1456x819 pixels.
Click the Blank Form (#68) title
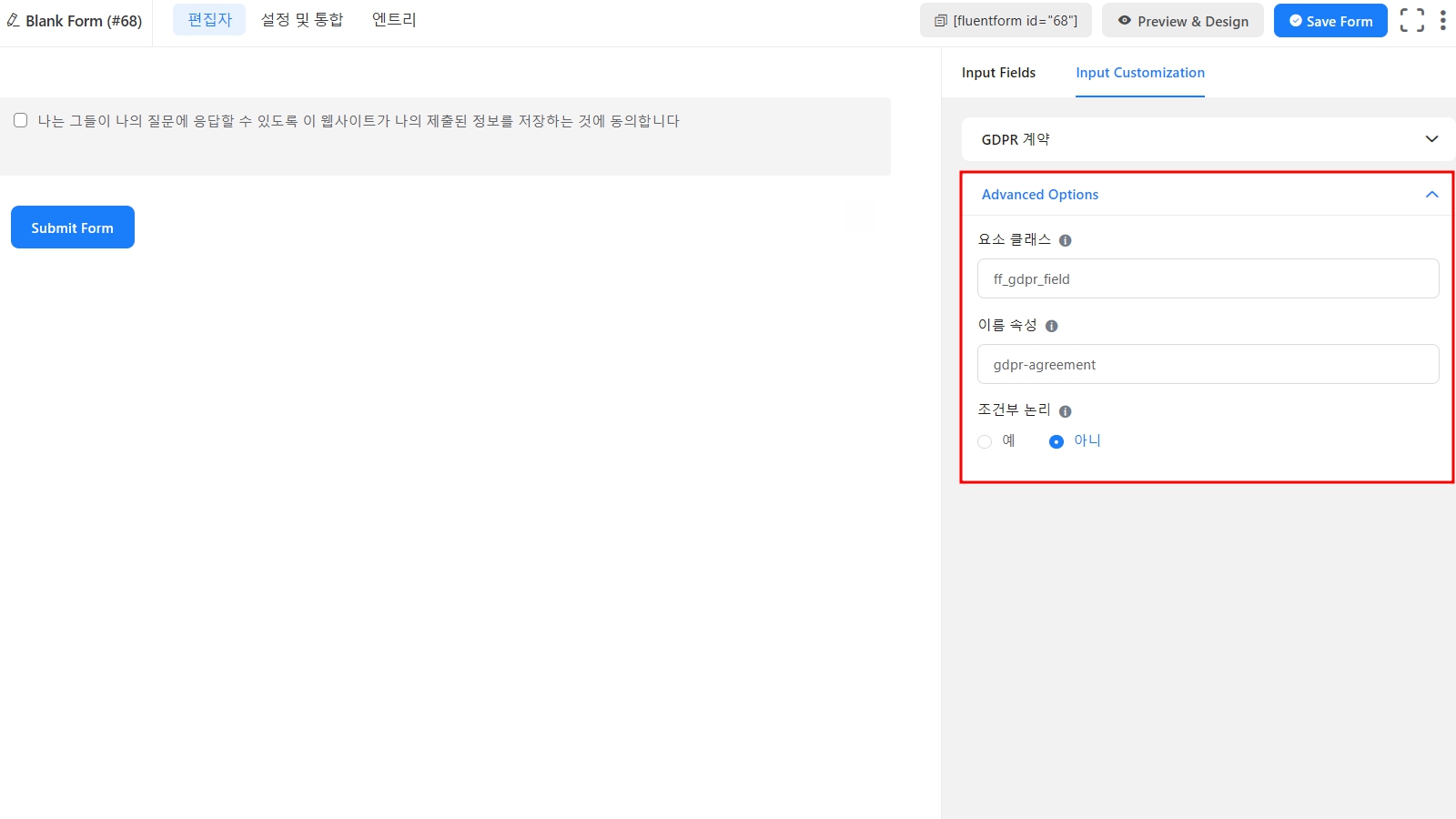coord(84,21)
